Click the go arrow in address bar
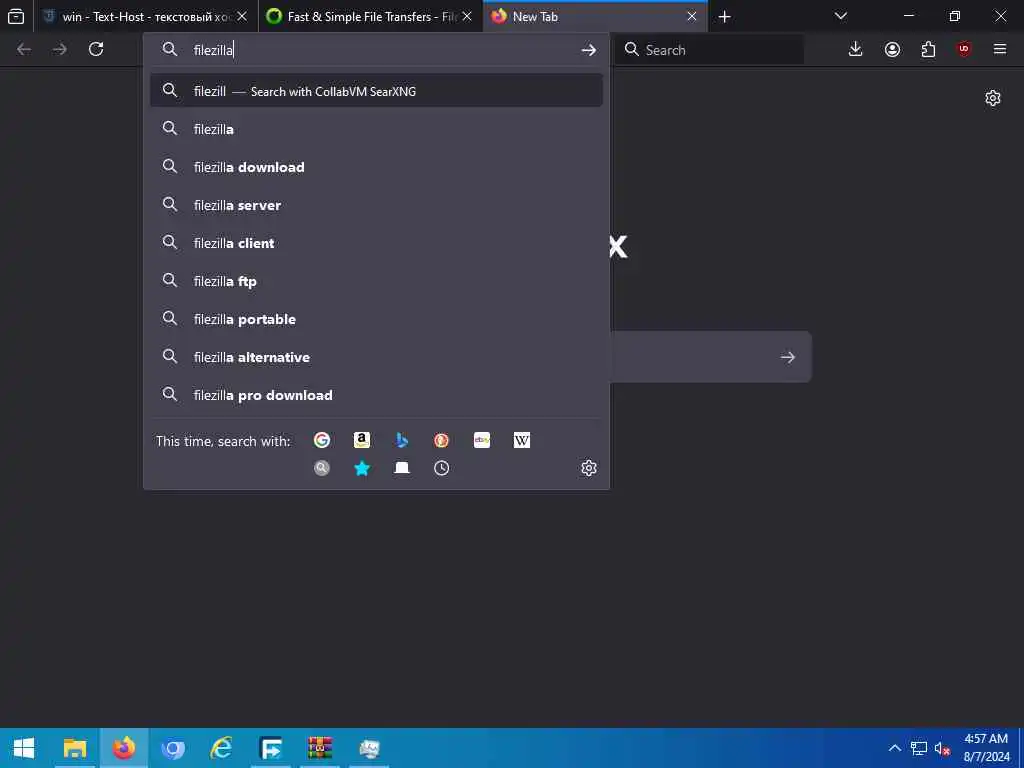This screenshot has width=1024, height=768. [x=588, y=50]
